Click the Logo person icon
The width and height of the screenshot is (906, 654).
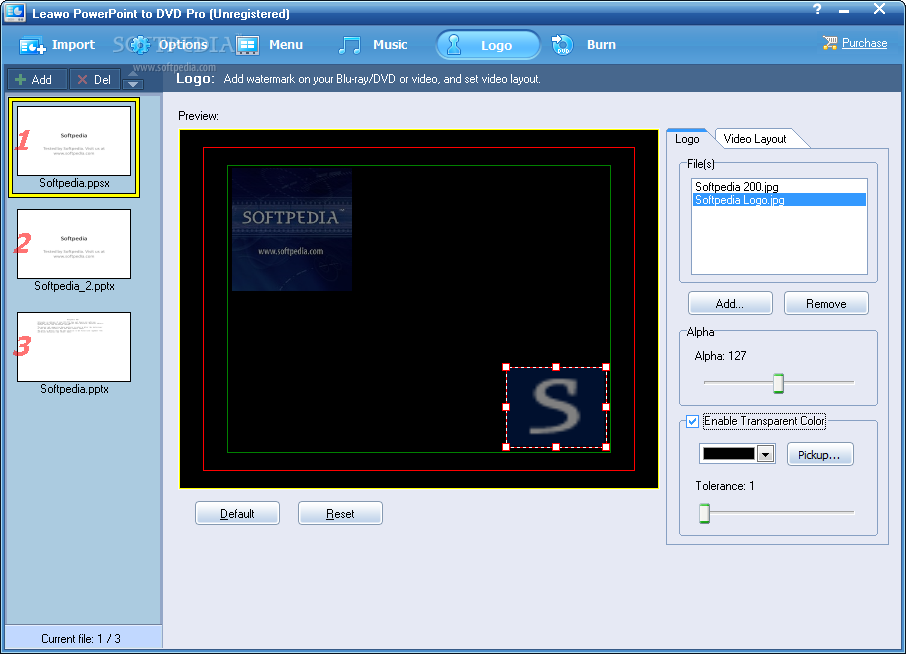pyautogui.click(x=454, y=45)
